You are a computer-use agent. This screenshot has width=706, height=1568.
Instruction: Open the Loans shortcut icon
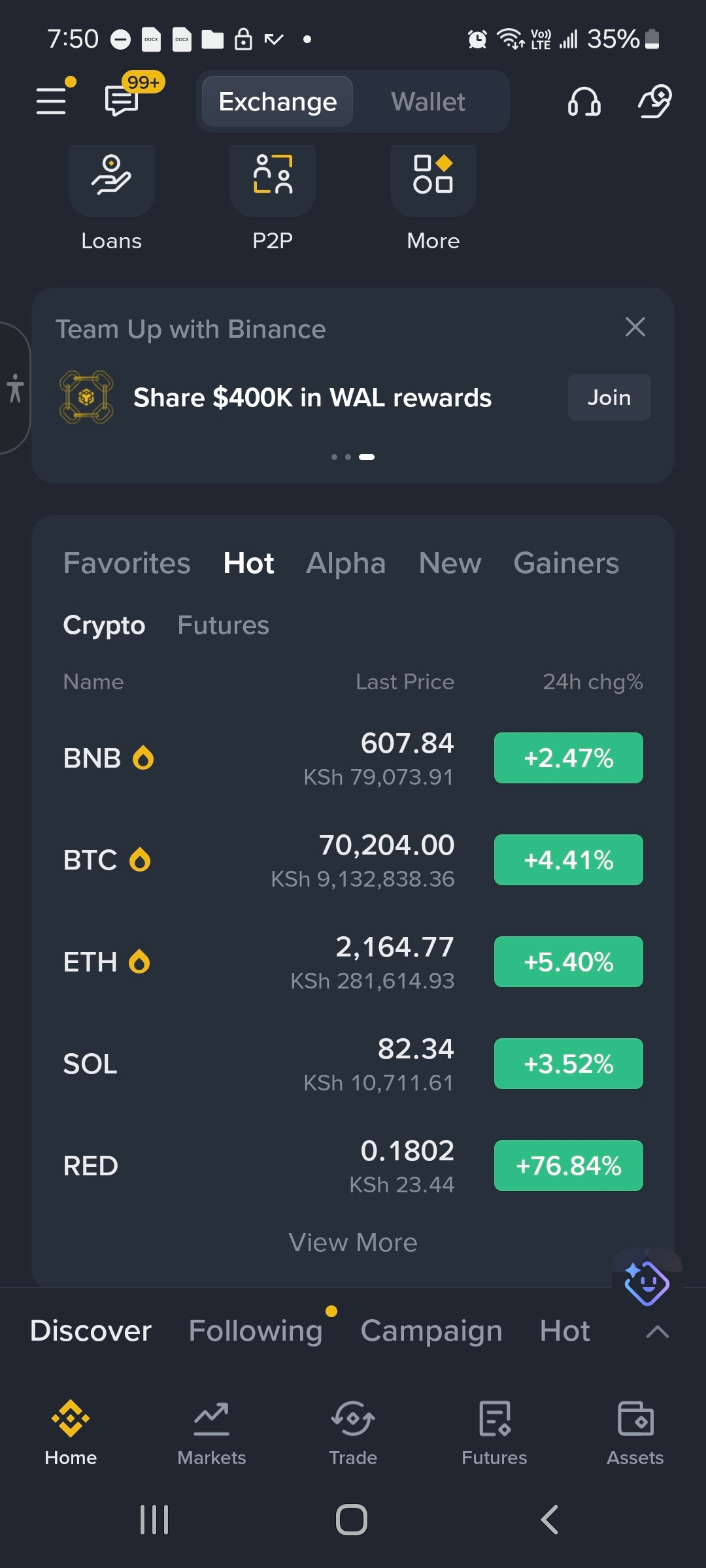point(111,179)
